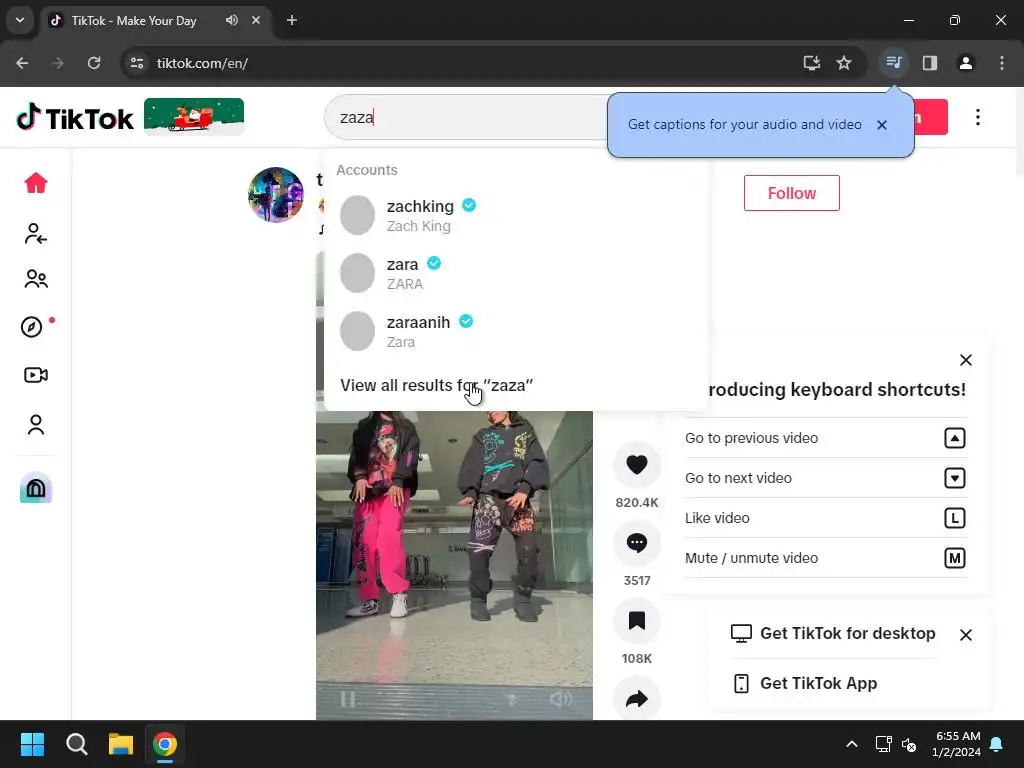Image resolution: width=1024 pixels, height=768 pixels.
Task: Open volume tray icon
Action: coord(909,744)
